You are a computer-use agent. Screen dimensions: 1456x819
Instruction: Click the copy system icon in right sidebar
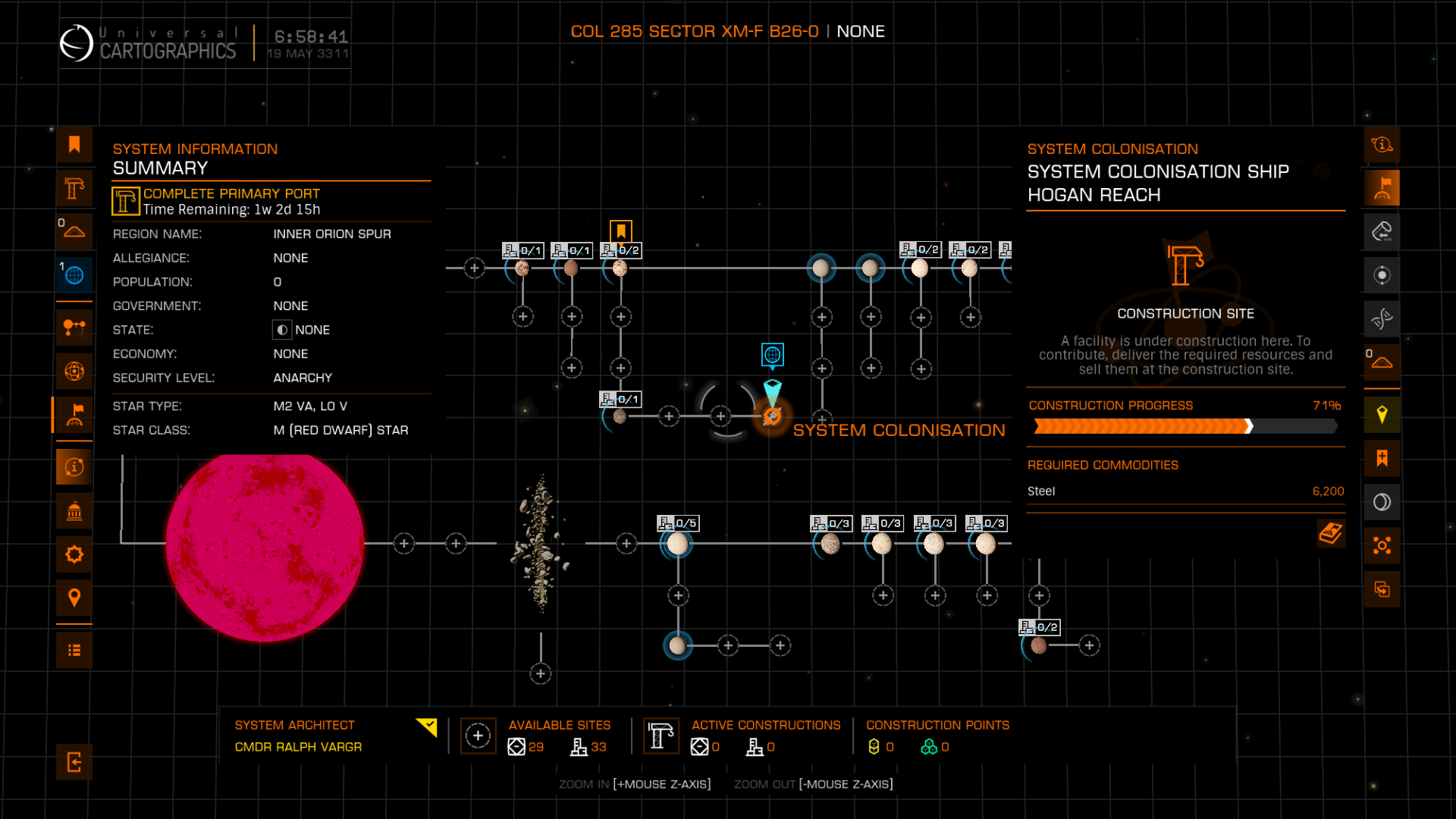click(x=1382, y=589)
